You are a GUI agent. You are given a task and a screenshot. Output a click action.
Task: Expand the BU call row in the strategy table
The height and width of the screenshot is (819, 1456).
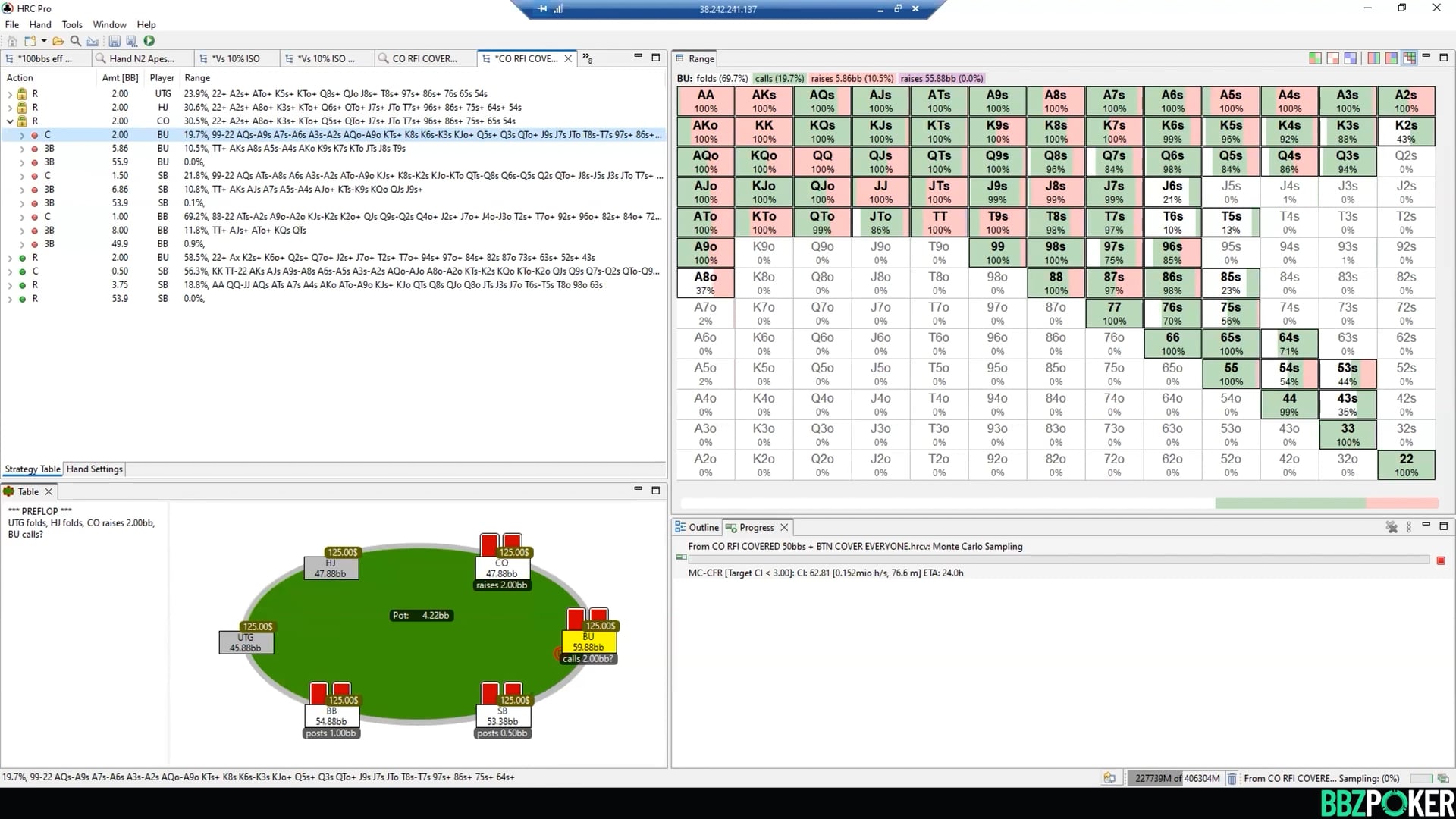[21, 134]
